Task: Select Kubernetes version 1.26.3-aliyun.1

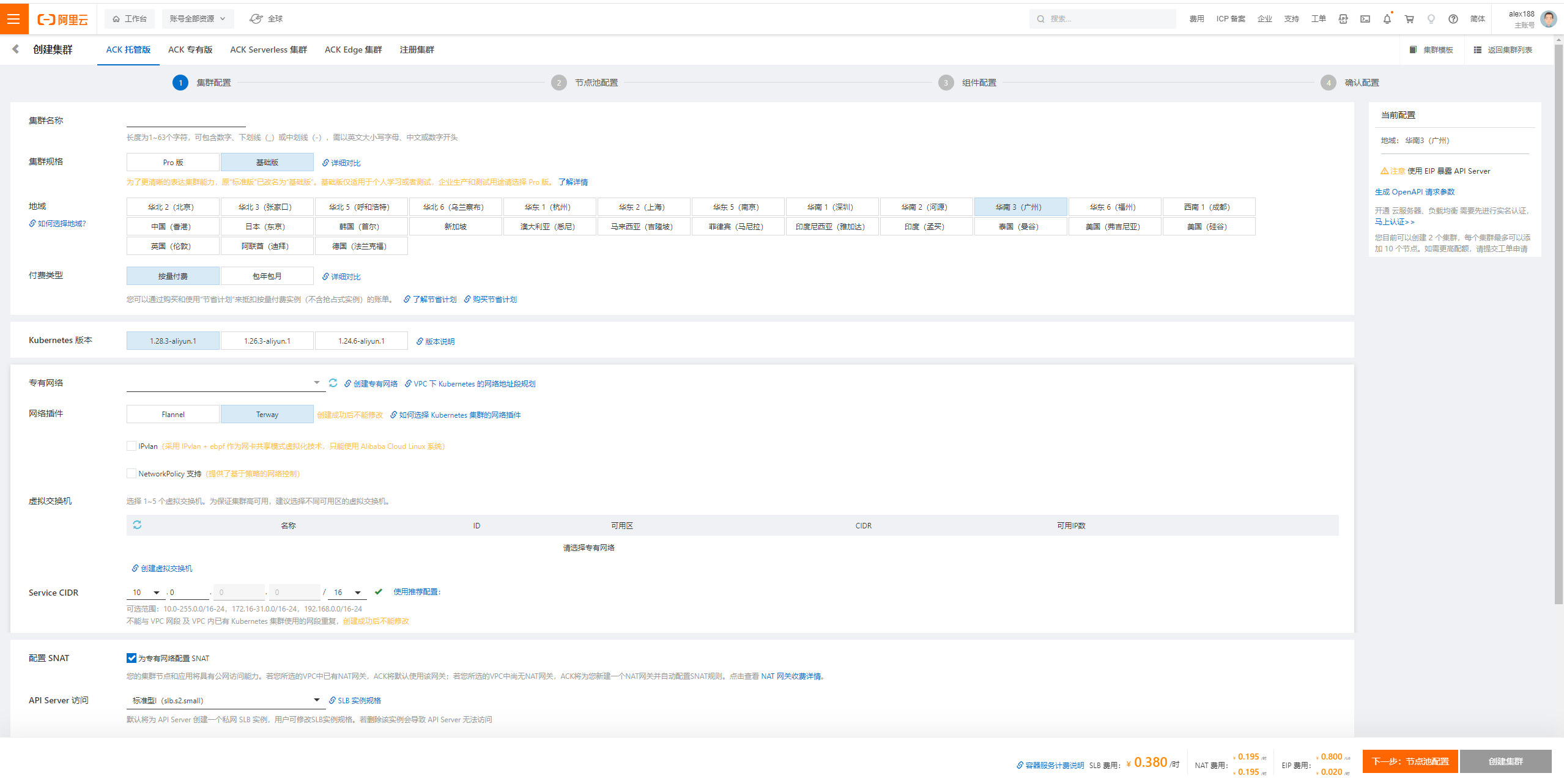Action: (x=267, y=341)
